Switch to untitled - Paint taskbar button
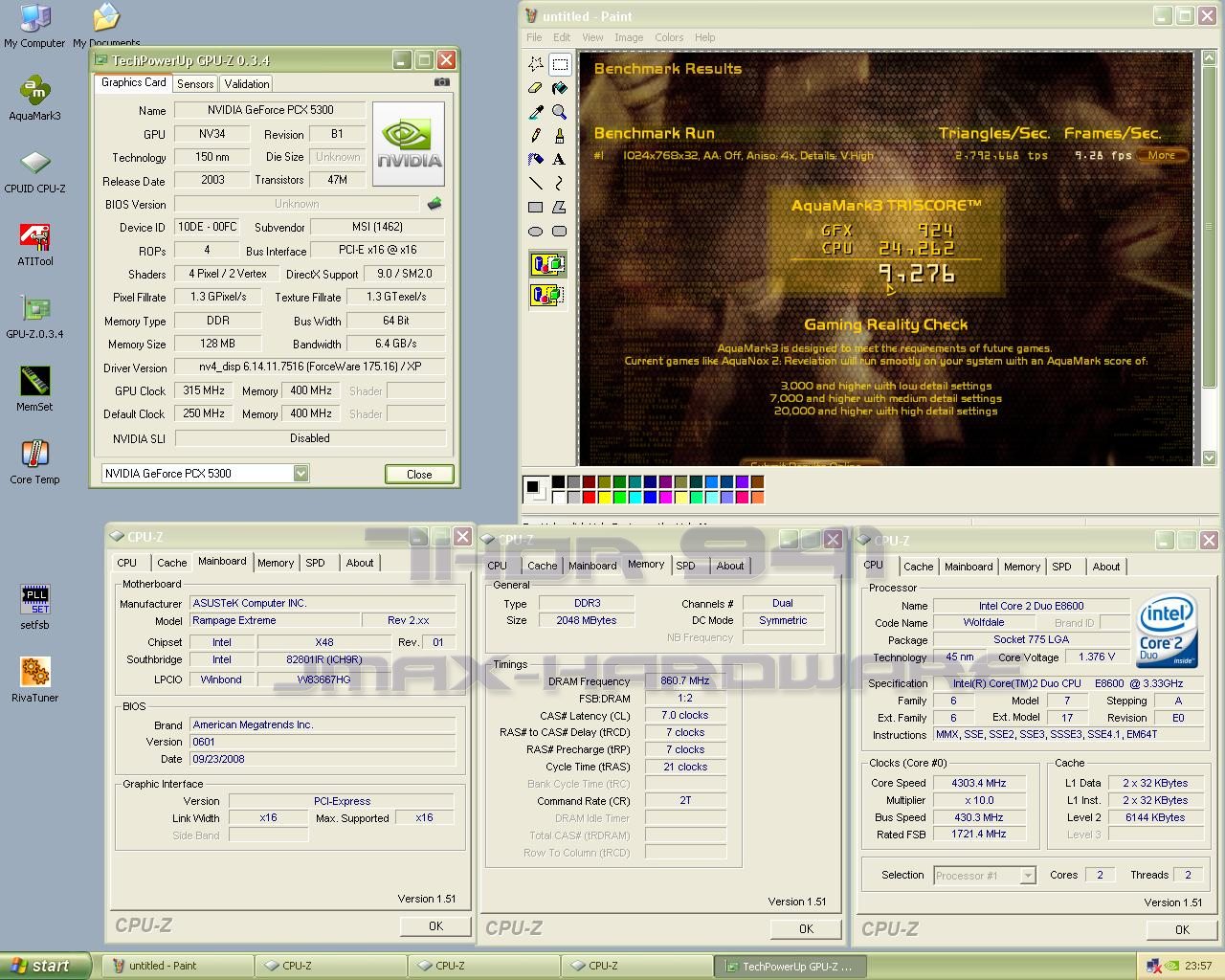The height and width of the screenshot is (980, 1225). (x=178, y=966)
